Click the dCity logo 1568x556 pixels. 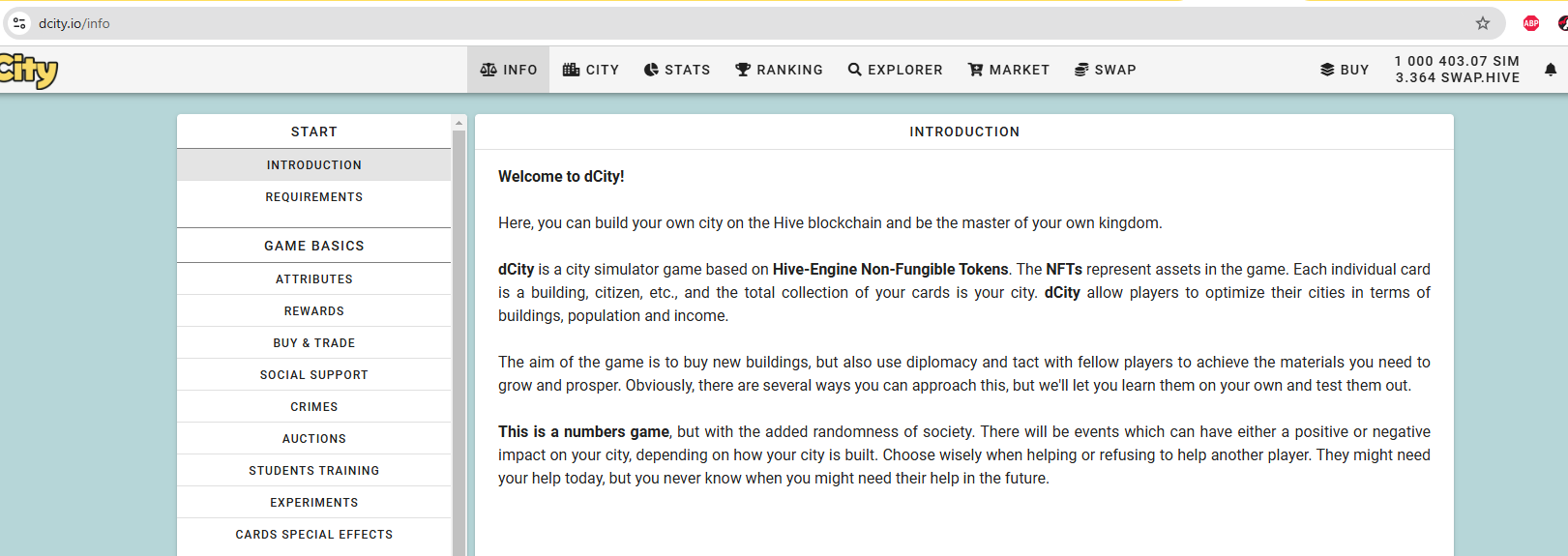pos(28,70)
